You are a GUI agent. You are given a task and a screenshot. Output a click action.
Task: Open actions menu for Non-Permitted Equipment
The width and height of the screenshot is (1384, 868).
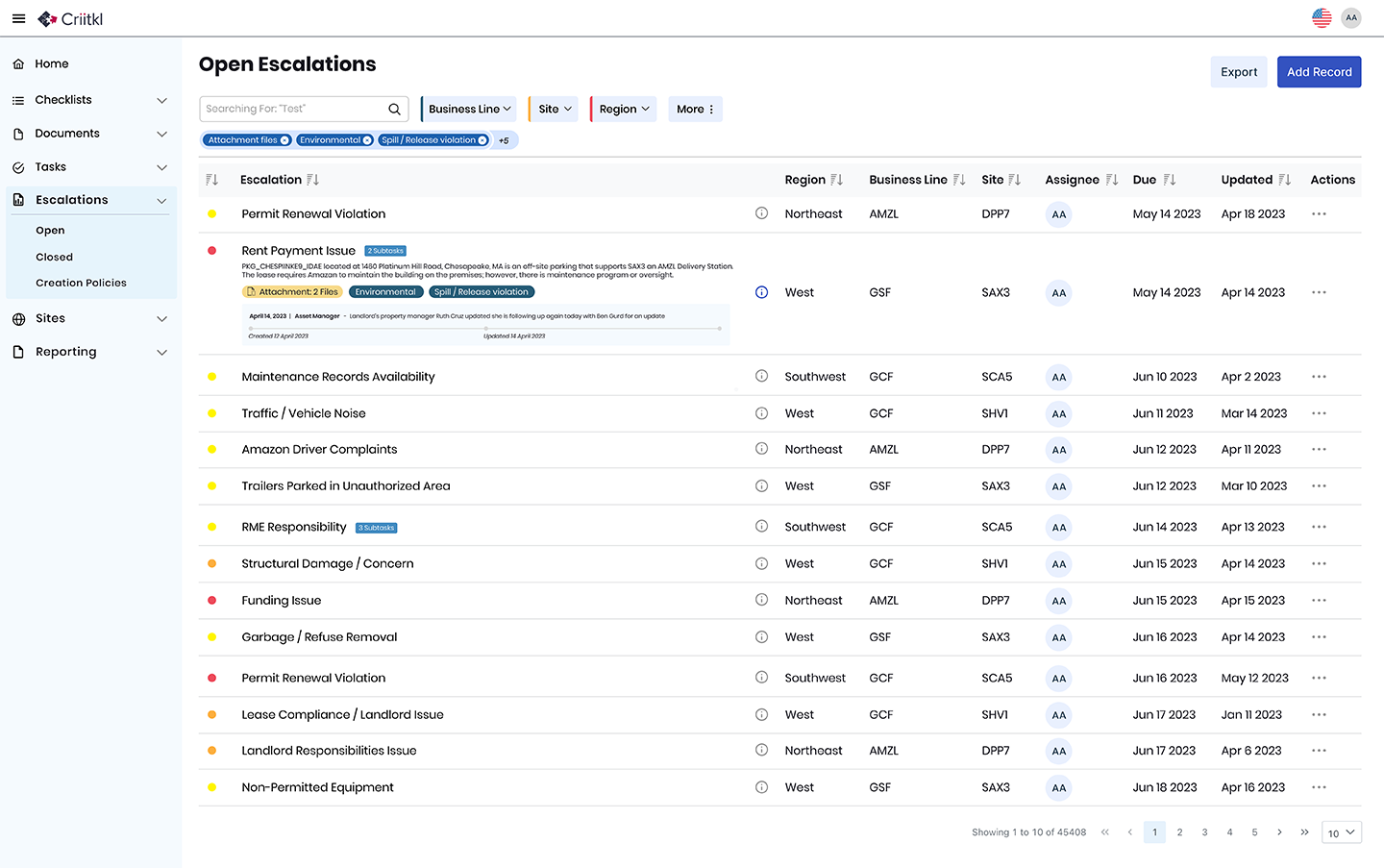1319,787
